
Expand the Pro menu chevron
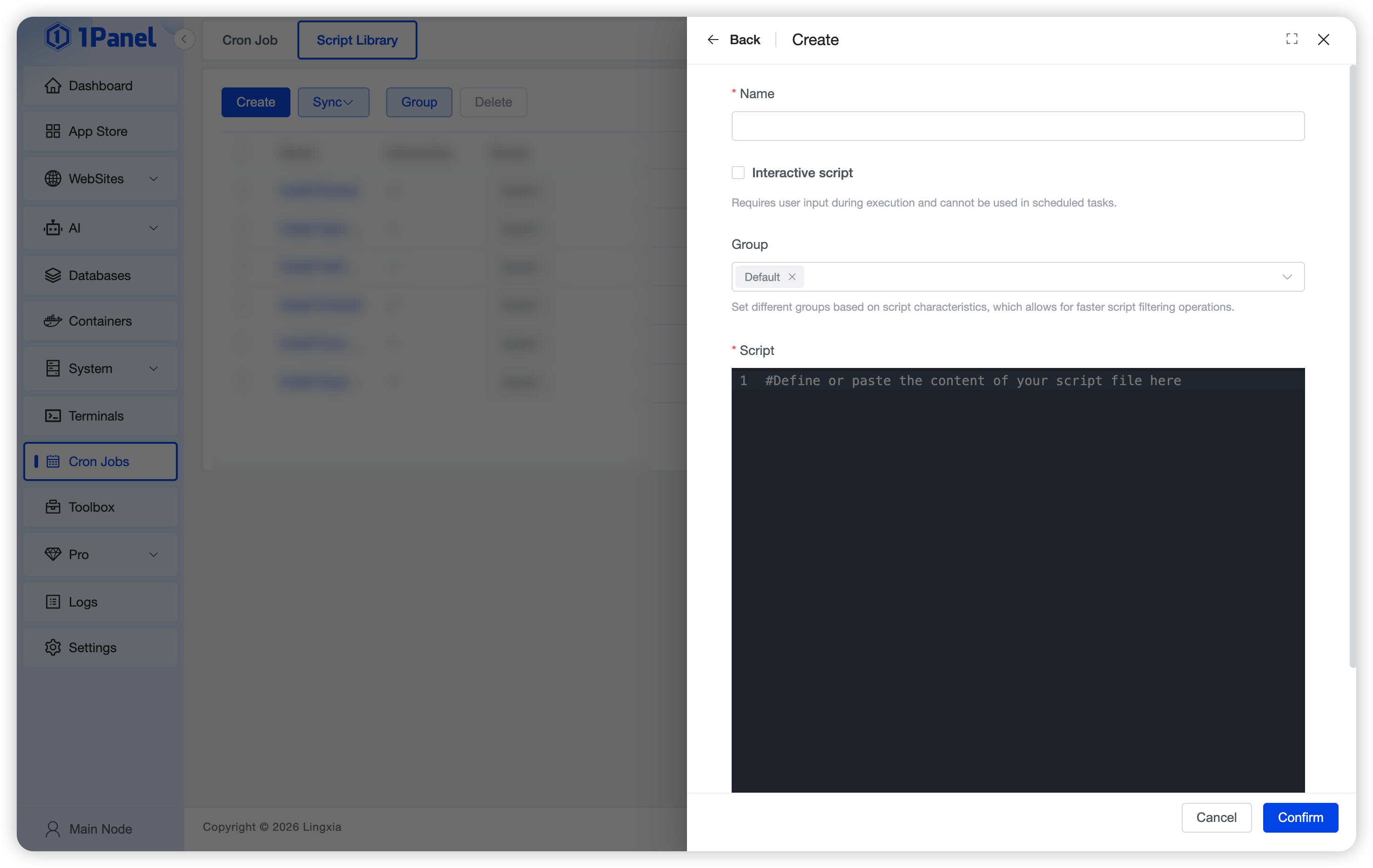click(154, 554)
